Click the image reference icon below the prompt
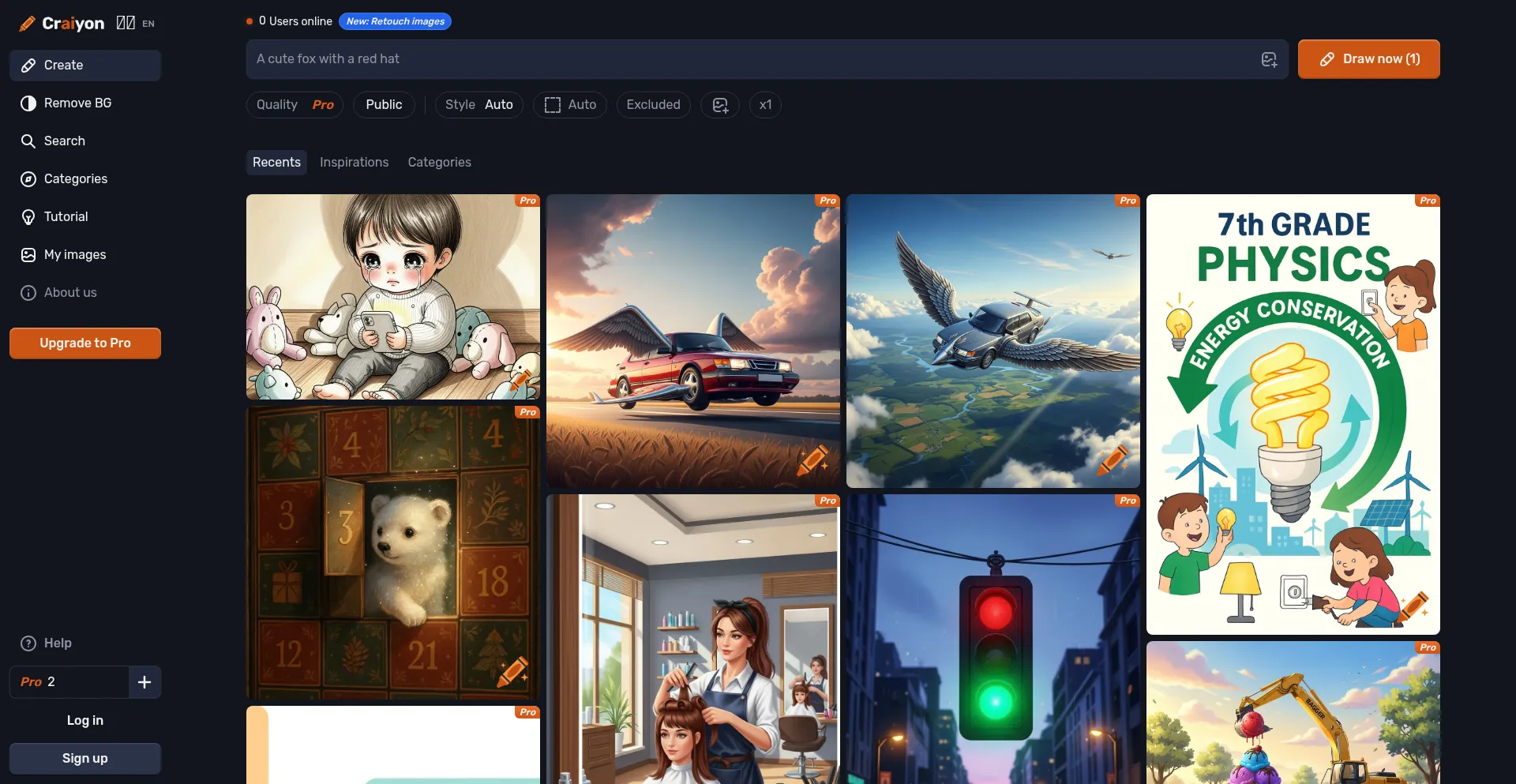The height and width of the screenshot is (784, 1516). (719, 105)
